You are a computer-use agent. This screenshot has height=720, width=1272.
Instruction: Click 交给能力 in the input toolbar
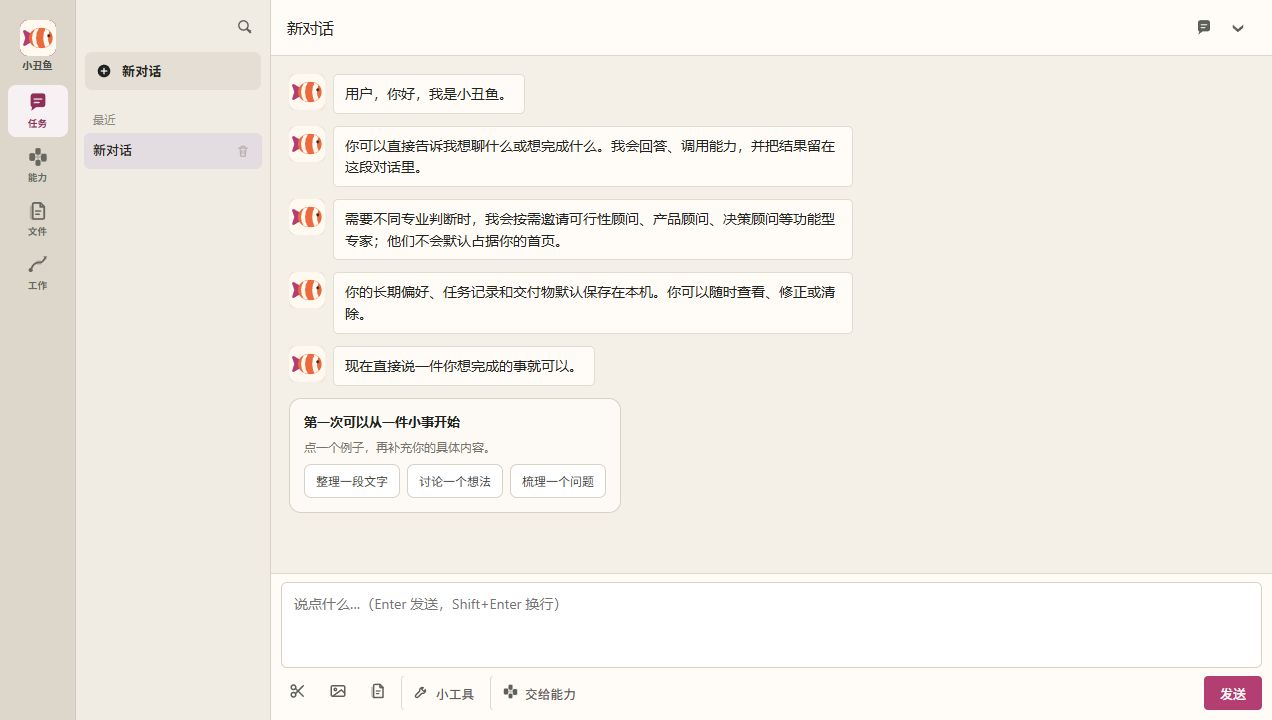[540, 693]
